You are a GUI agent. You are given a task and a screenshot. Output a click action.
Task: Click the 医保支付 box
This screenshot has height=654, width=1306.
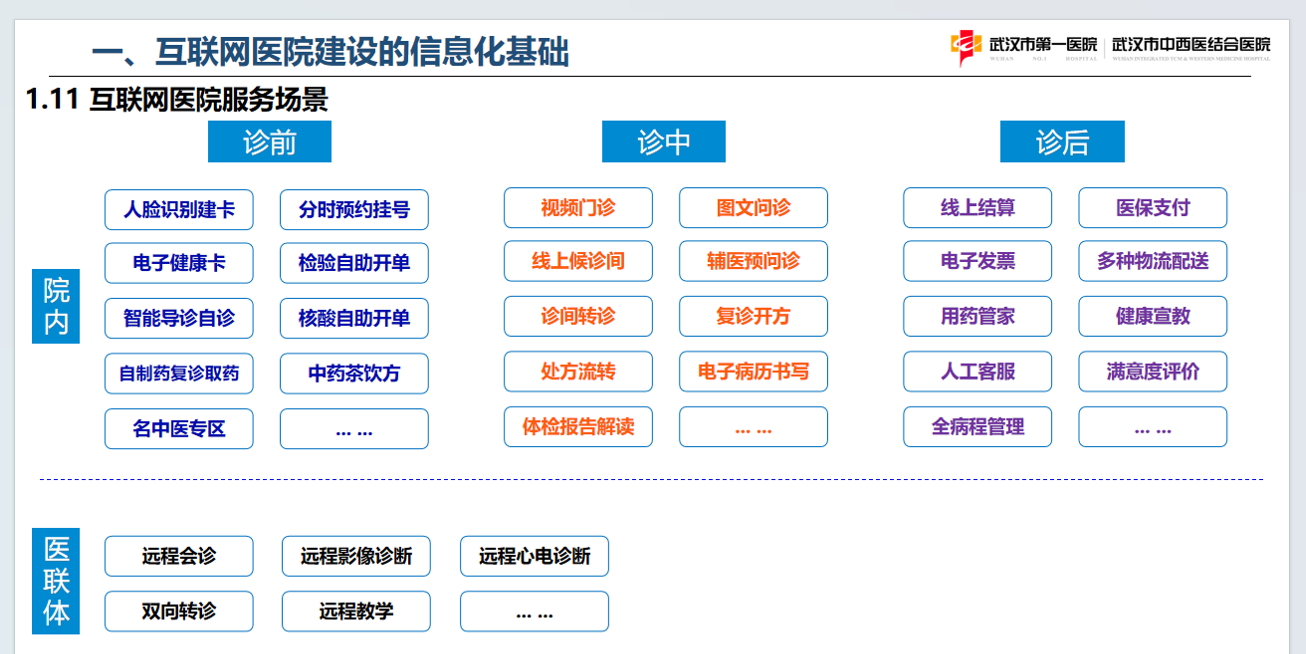pyautogui.click(x=1152, y=208)
